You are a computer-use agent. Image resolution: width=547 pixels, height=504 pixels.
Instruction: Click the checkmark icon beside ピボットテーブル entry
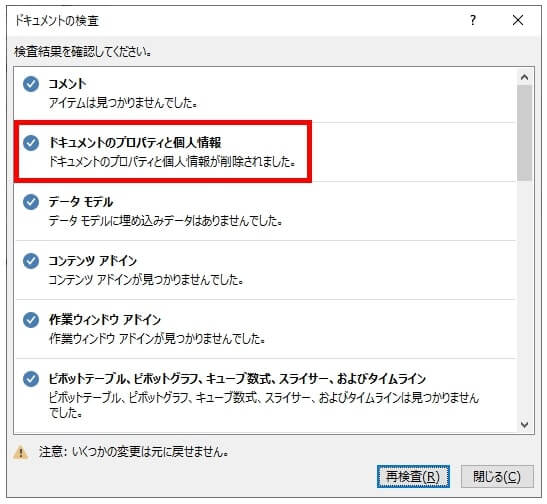click(31, 378)
